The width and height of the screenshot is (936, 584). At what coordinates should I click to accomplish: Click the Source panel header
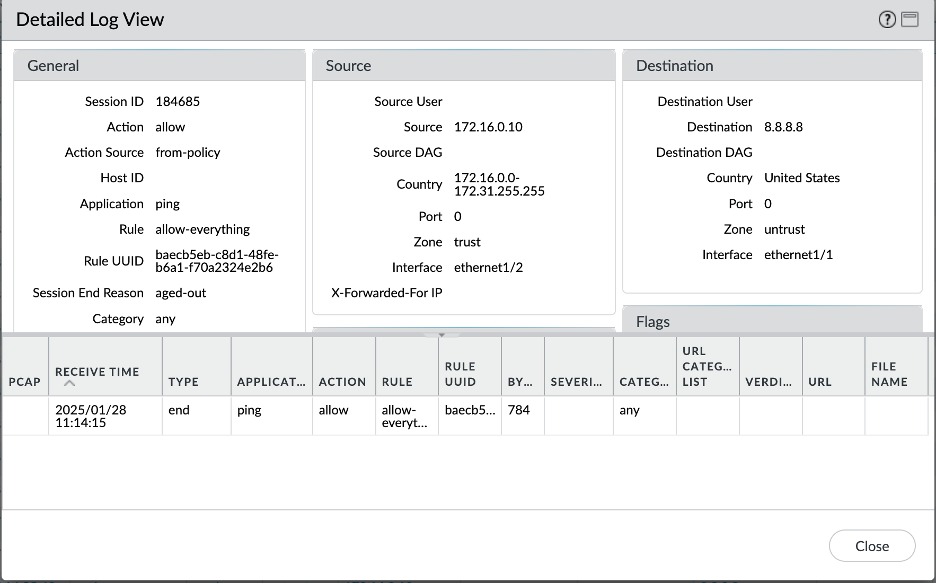click(x=463, y=66)
